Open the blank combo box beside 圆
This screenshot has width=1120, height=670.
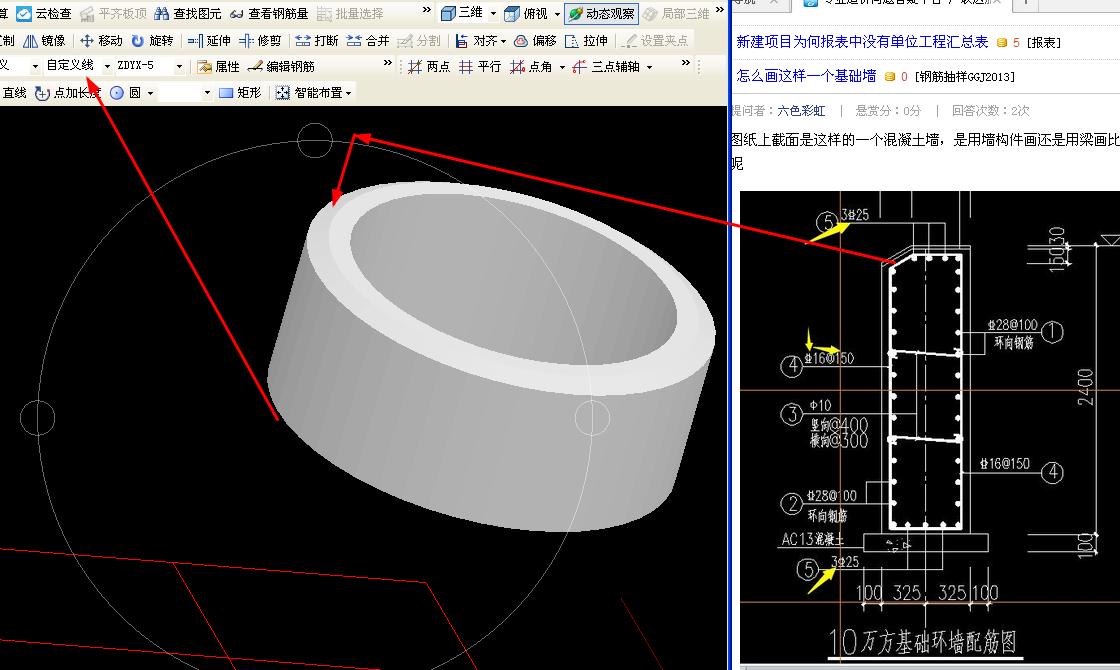pyautogui.click(x=184, y=93)
